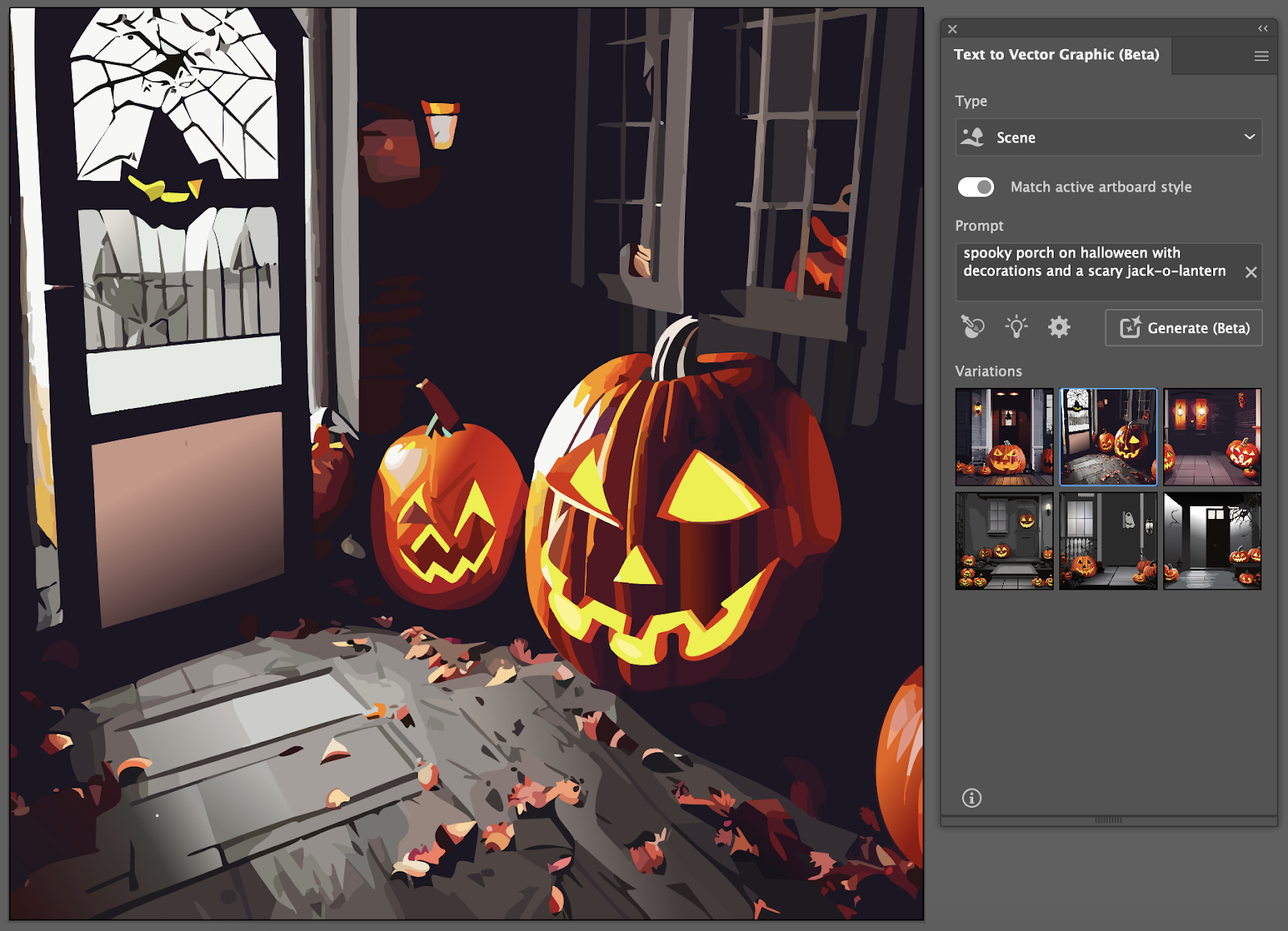Collapse the panel with double-arrow icon
The image size is (1288, 931).
click(1262, 28)
